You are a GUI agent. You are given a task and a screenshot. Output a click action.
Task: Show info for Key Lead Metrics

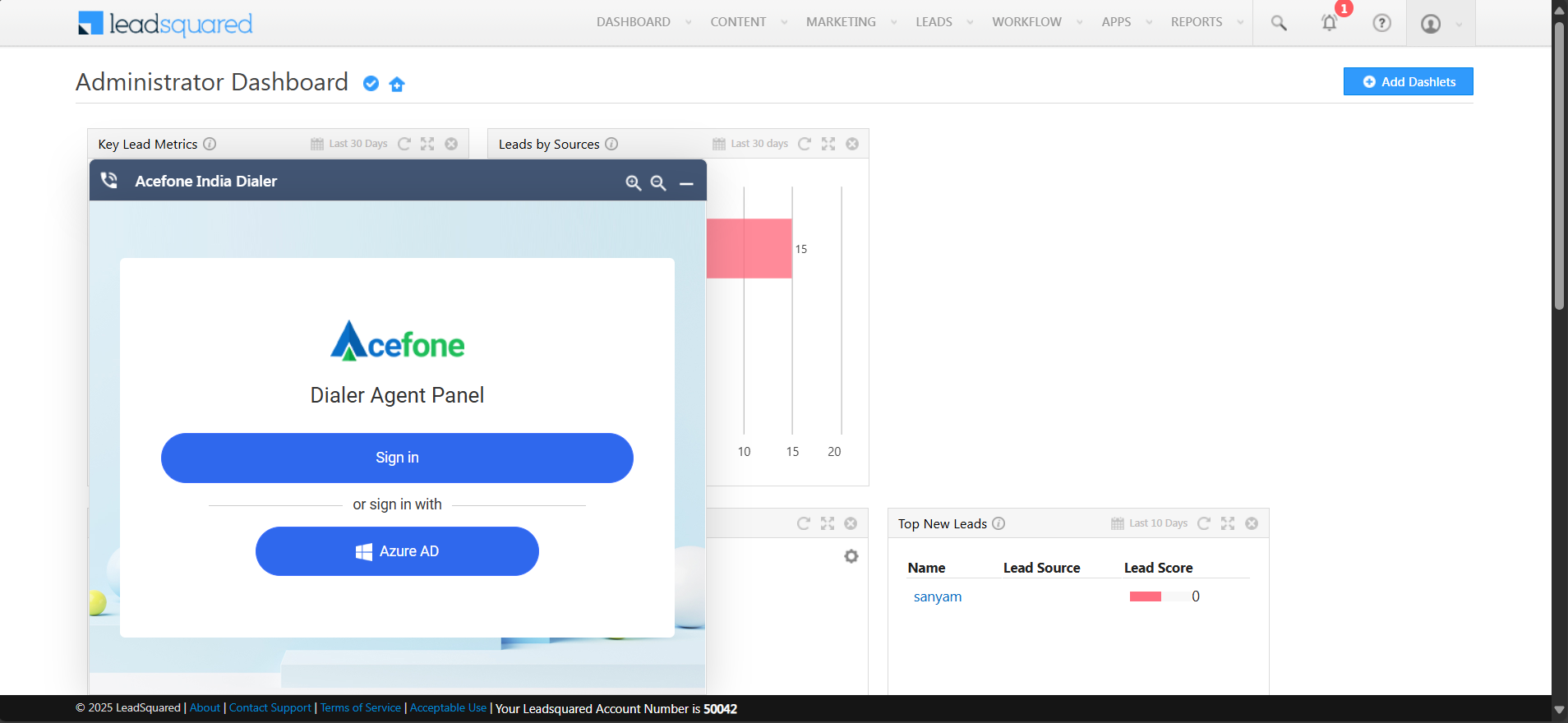[x=210, y=144]
